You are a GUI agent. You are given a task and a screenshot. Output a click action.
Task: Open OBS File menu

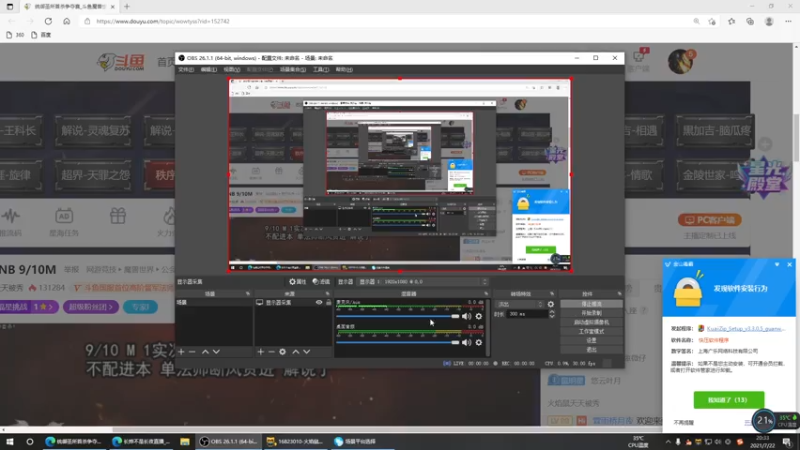[x=186, y=69]
